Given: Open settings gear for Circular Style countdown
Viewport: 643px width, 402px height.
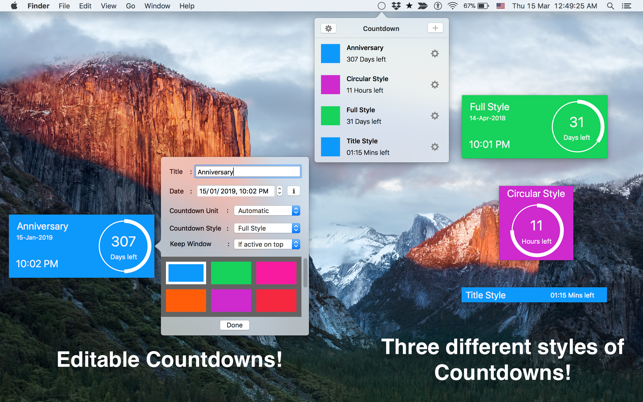Looking at the screenshot, I should [435, 85].
